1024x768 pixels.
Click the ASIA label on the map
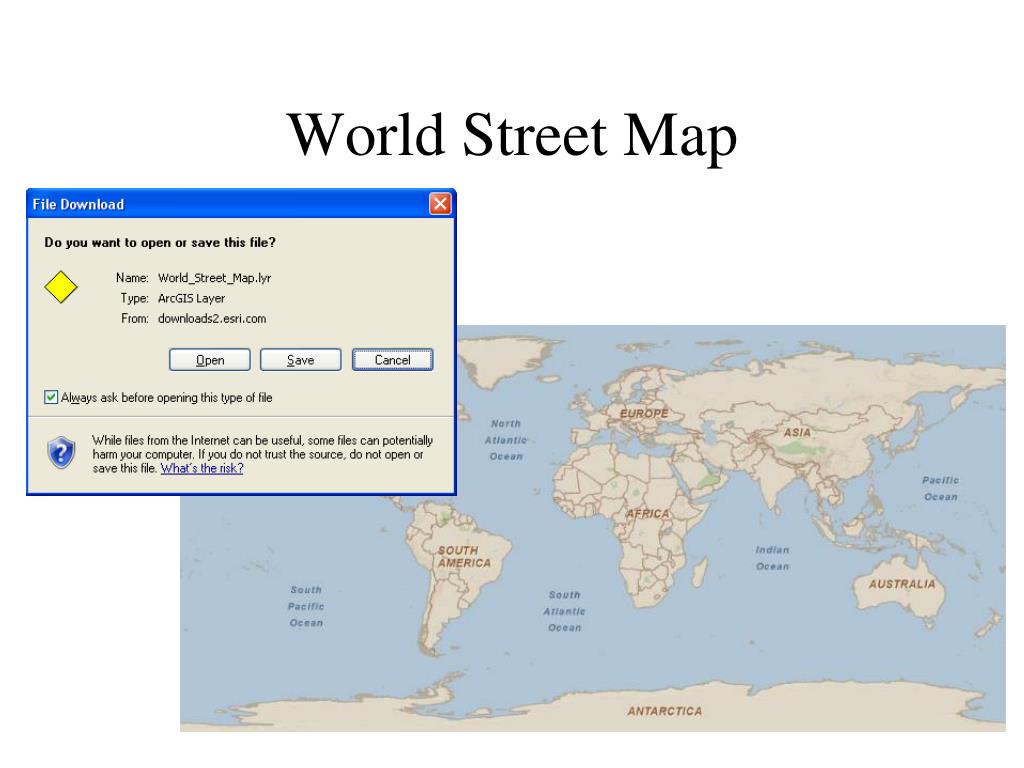(797, 432)
